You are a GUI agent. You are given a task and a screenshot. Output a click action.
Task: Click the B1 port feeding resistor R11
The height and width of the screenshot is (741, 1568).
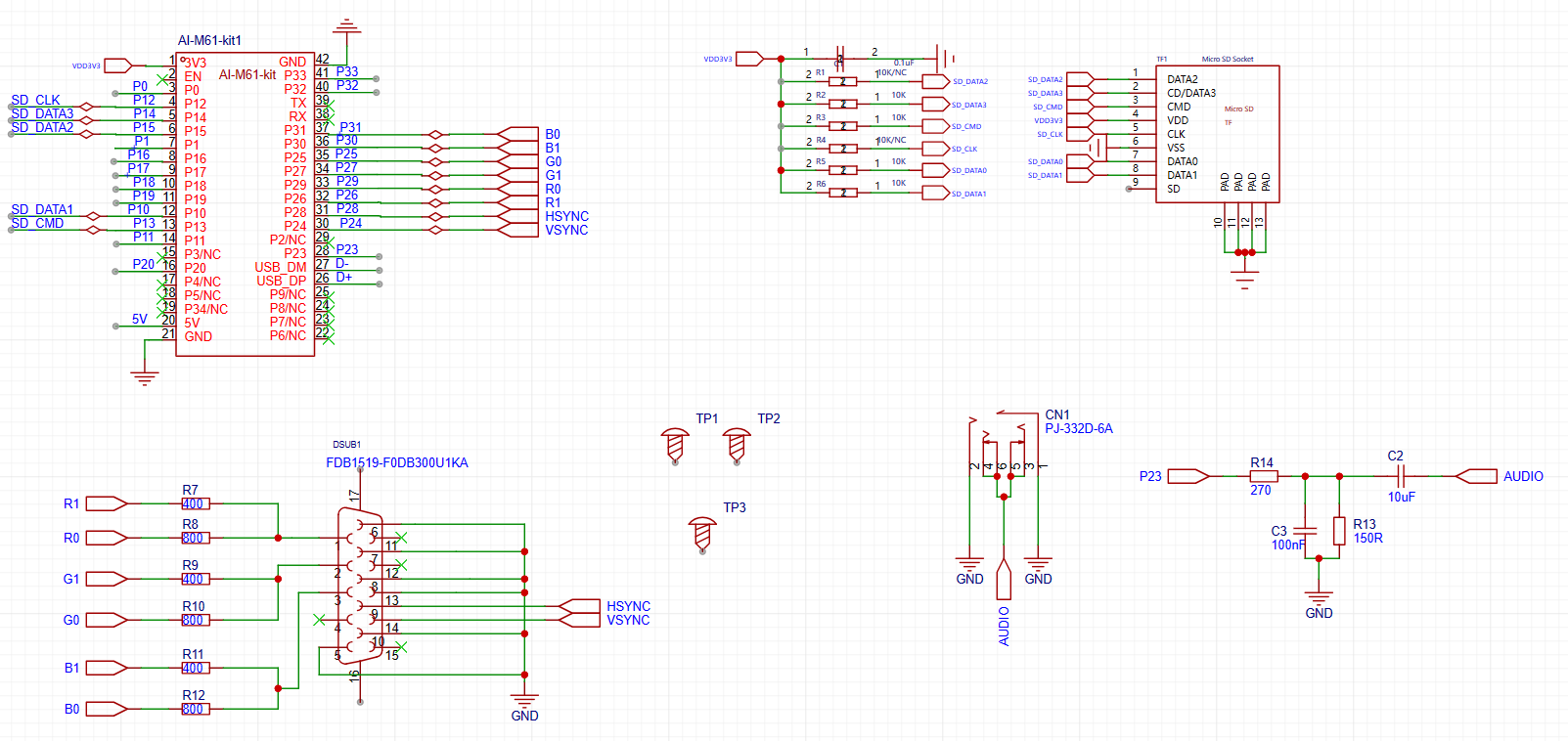(107, 668)
